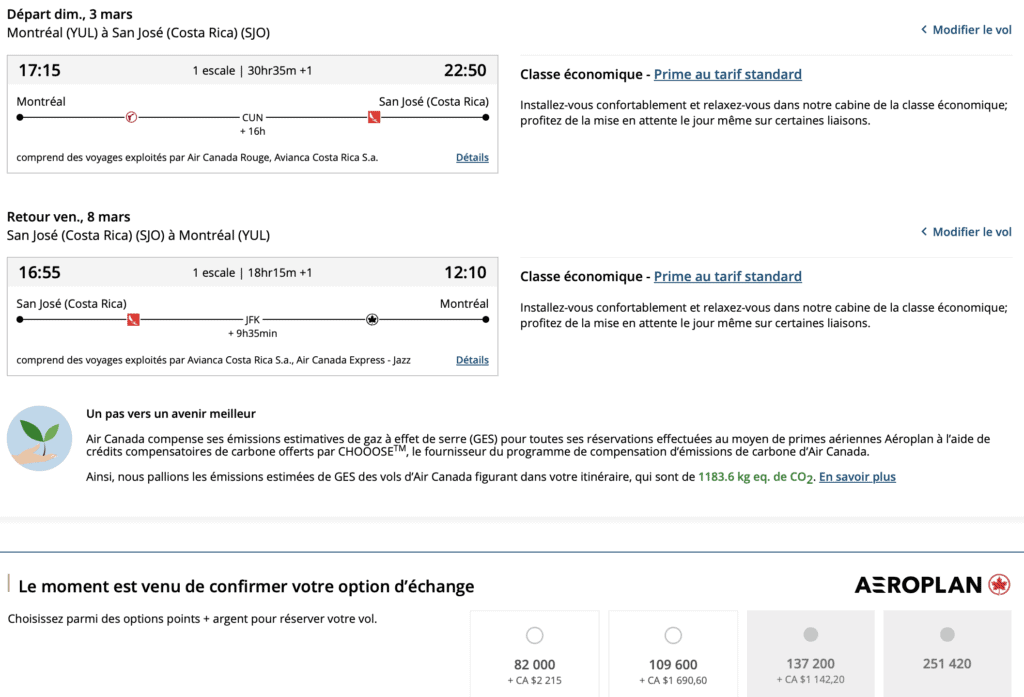Choose the 251 420 points option

click(x=947, y=635)
